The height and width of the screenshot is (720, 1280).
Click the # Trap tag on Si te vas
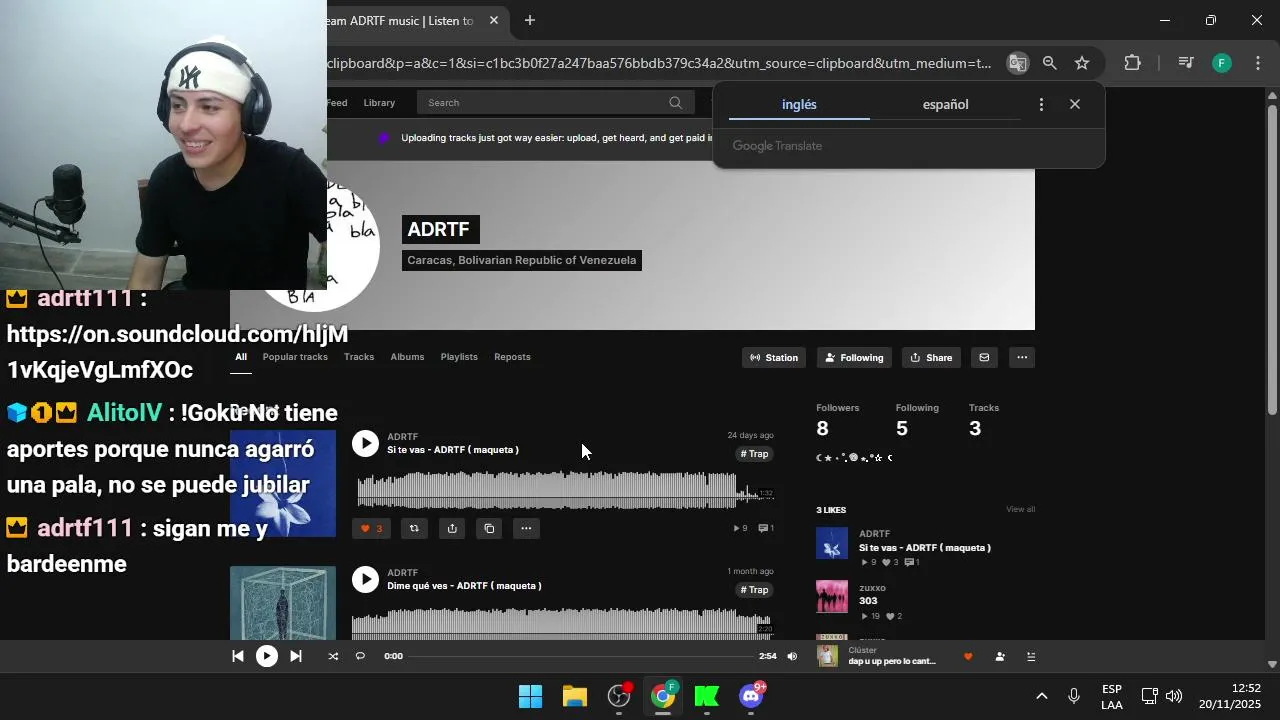coord(755,454)
